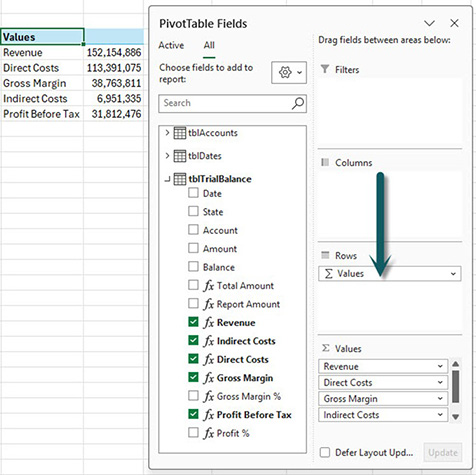This screenshot has height=475, width=476.
Task: Expand the tblDates table node
Action: point(167,156)
